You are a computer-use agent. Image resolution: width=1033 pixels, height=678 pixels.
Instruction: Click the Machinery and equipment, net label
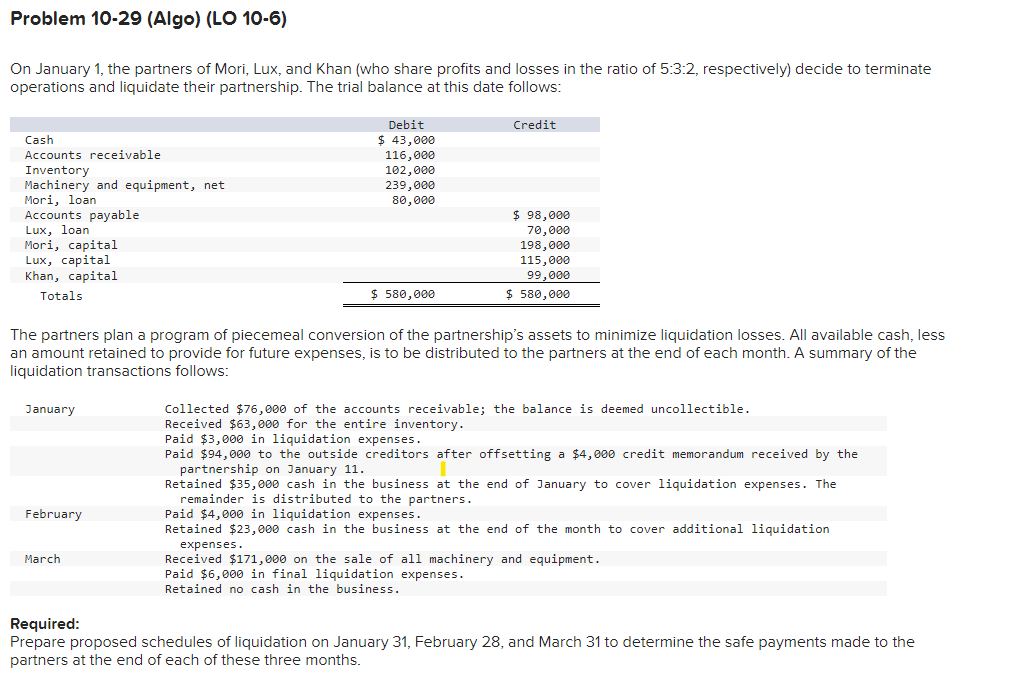click(125, 185)
